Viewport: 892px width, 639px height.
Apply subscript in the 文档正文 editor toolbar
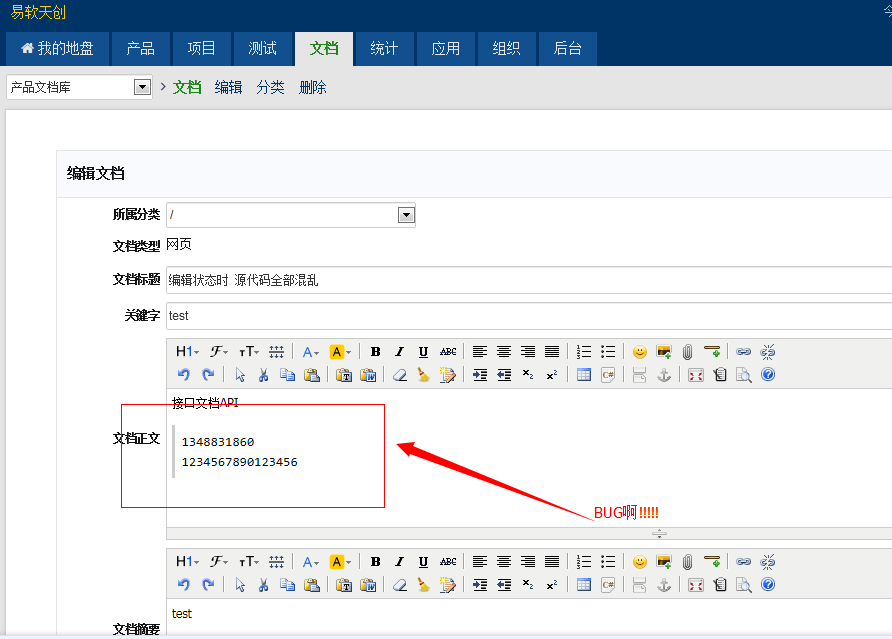point(528,375)
